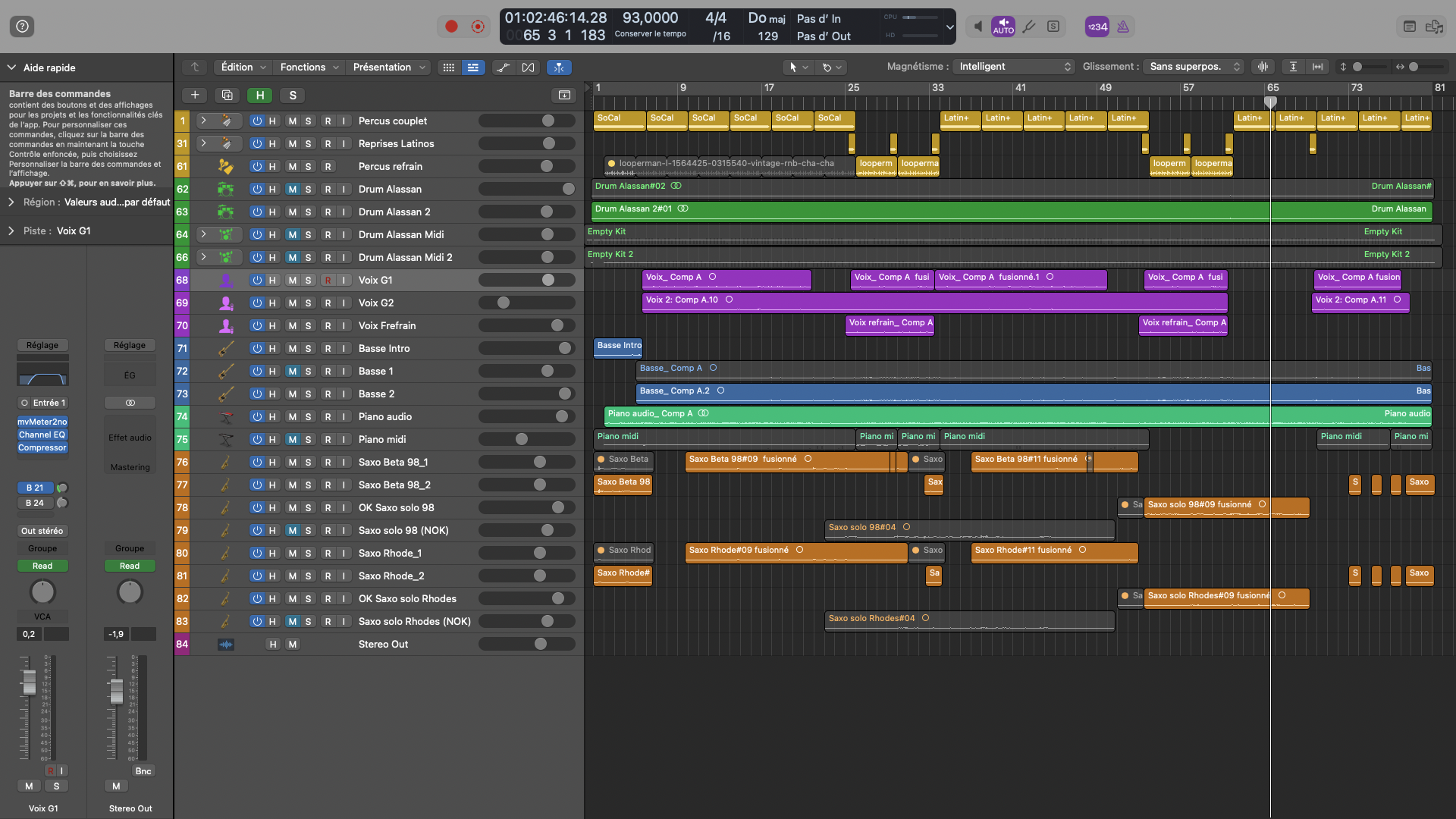Activate the count-in 1234 icon

point(1096,26)
